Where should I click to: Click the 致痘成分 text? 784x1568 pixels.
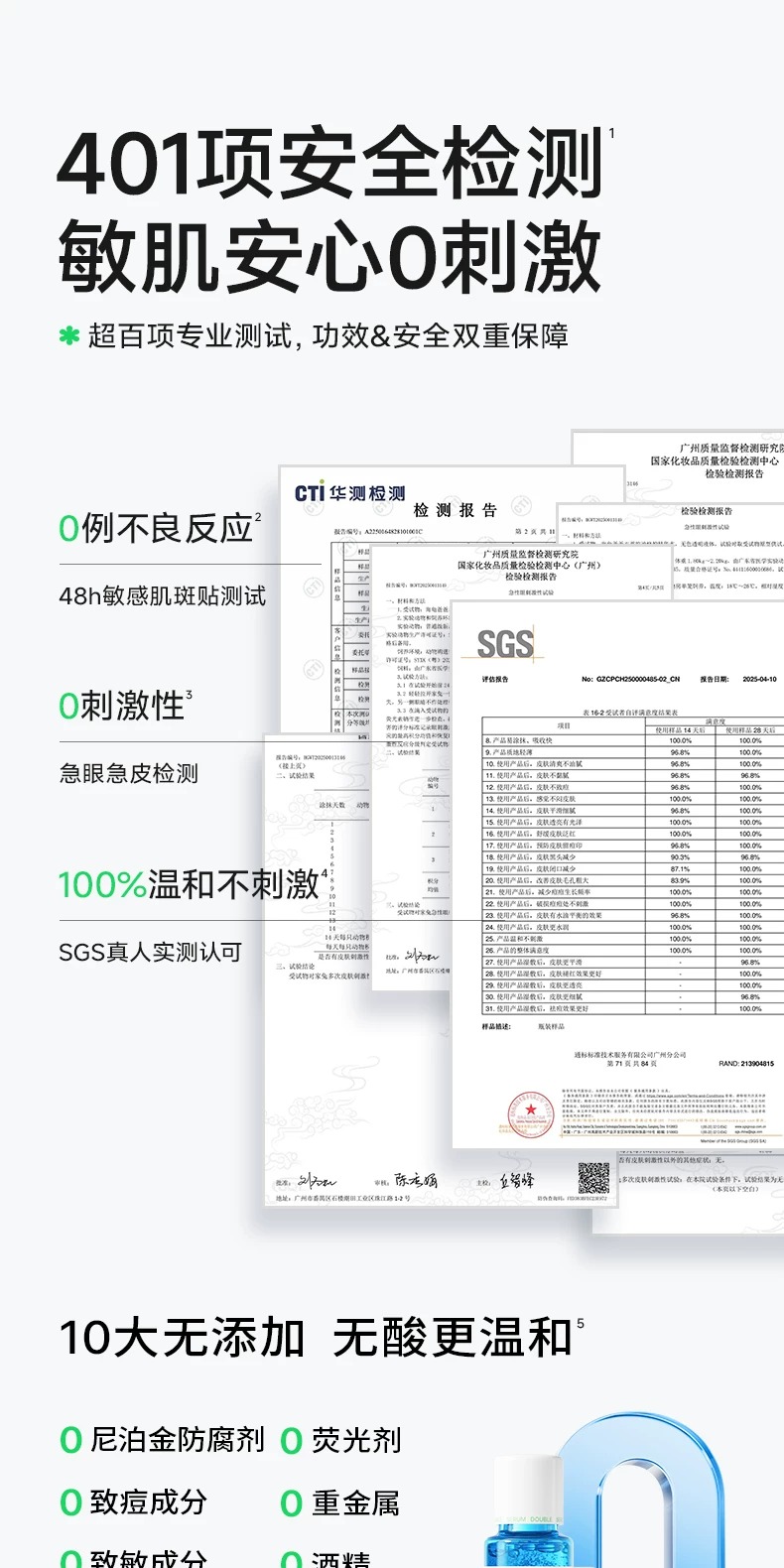[x=149, y=1503]
